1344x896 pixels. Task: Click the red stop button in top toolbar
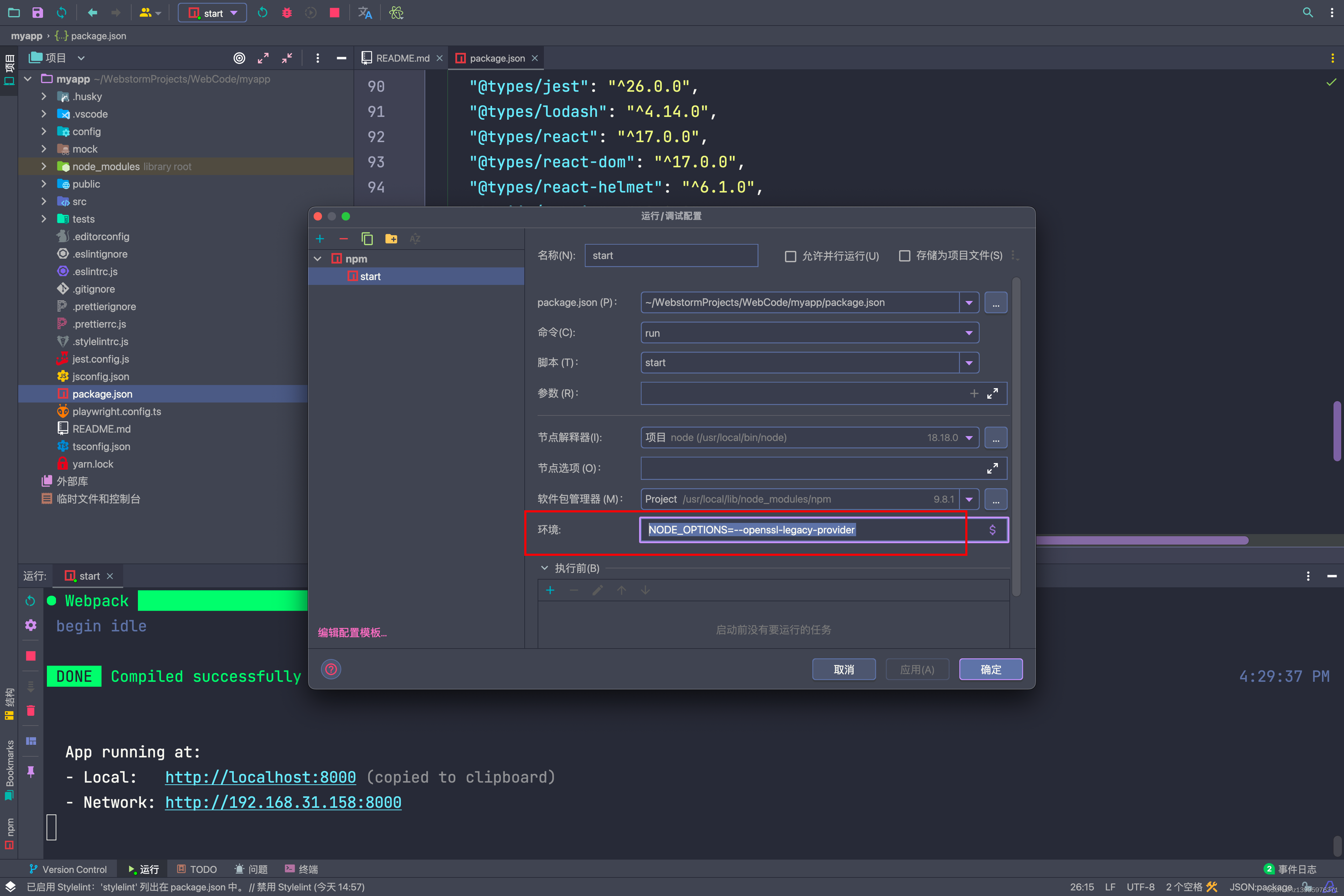(335, 13)
